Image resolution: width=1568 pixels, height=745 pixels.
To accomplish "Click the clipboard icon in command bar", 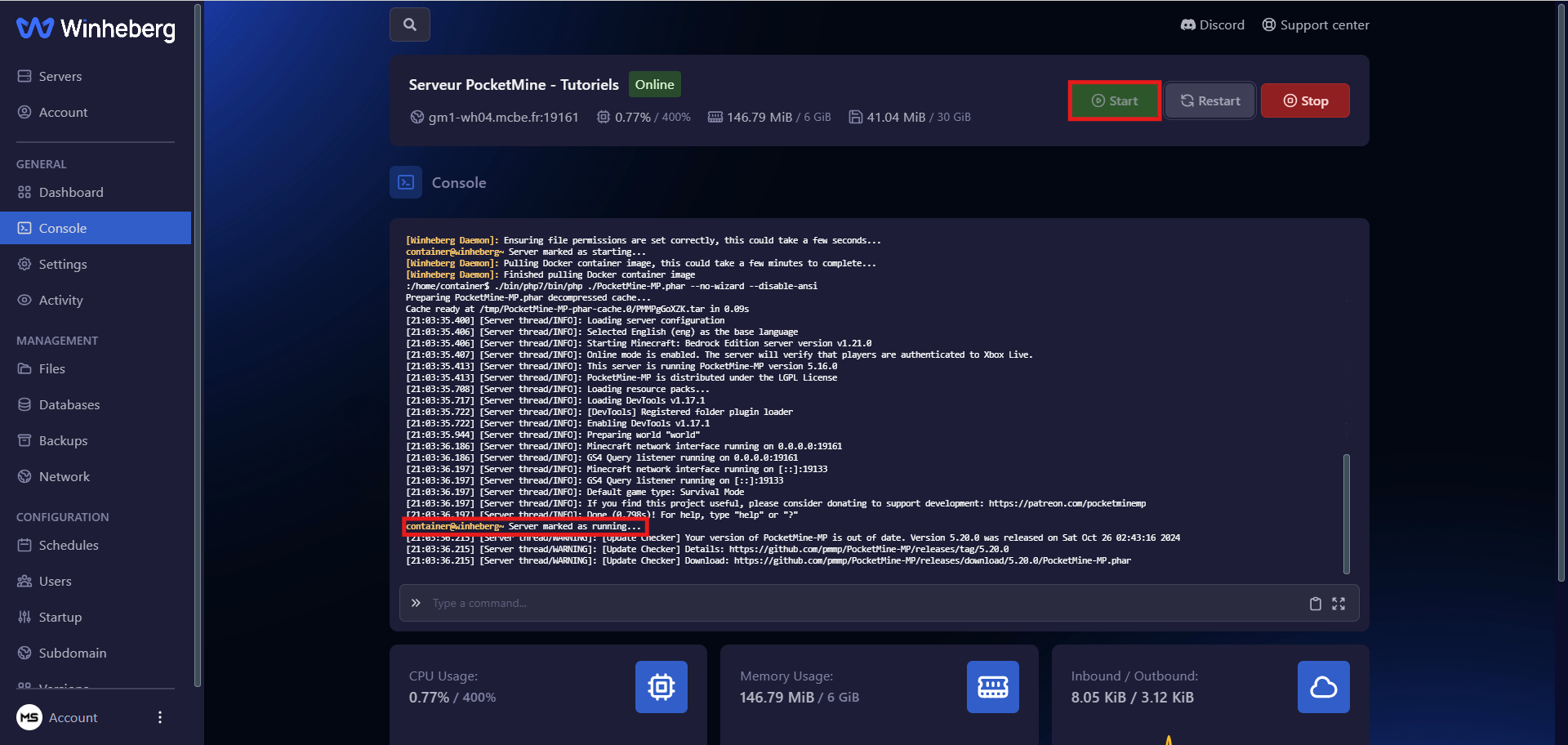I will click(1315, 604).
